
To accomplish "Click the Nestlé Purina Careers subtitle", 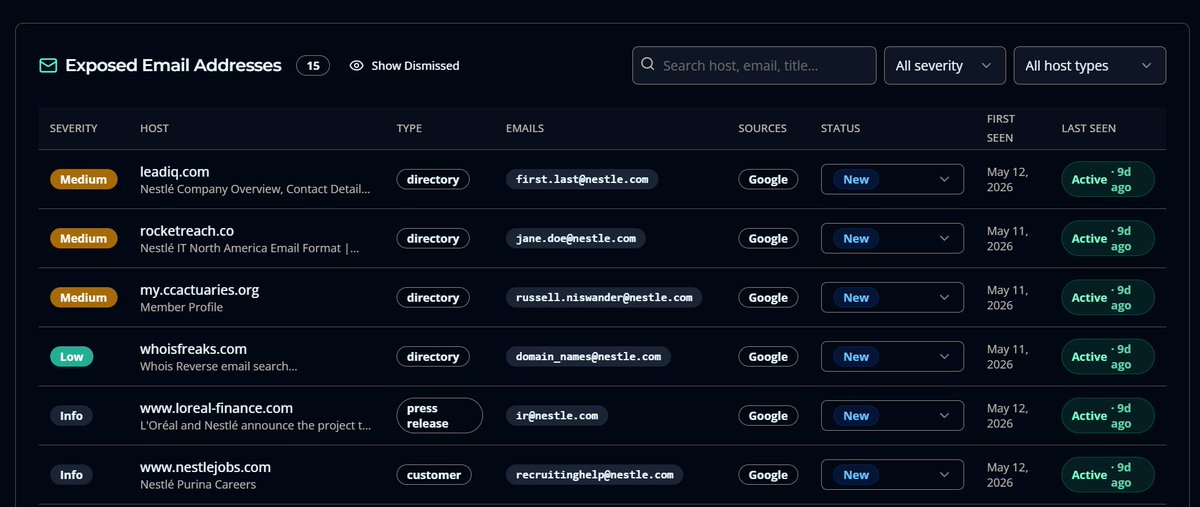I will click(x=198, y=485).
